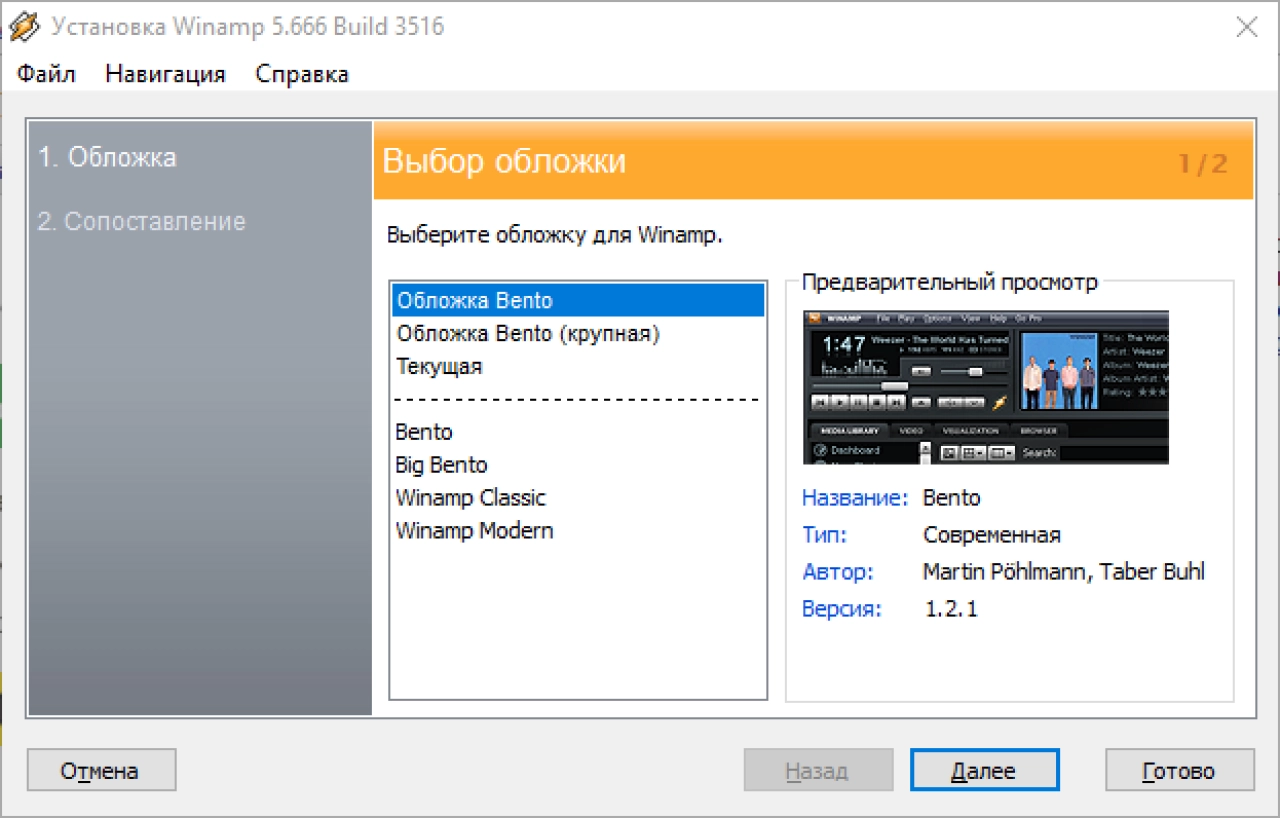The width and height of the screenshot is (1280, 818).
Task: Click the page counter 1/2
Action: pyautogui.click(x=1203, y=164)
